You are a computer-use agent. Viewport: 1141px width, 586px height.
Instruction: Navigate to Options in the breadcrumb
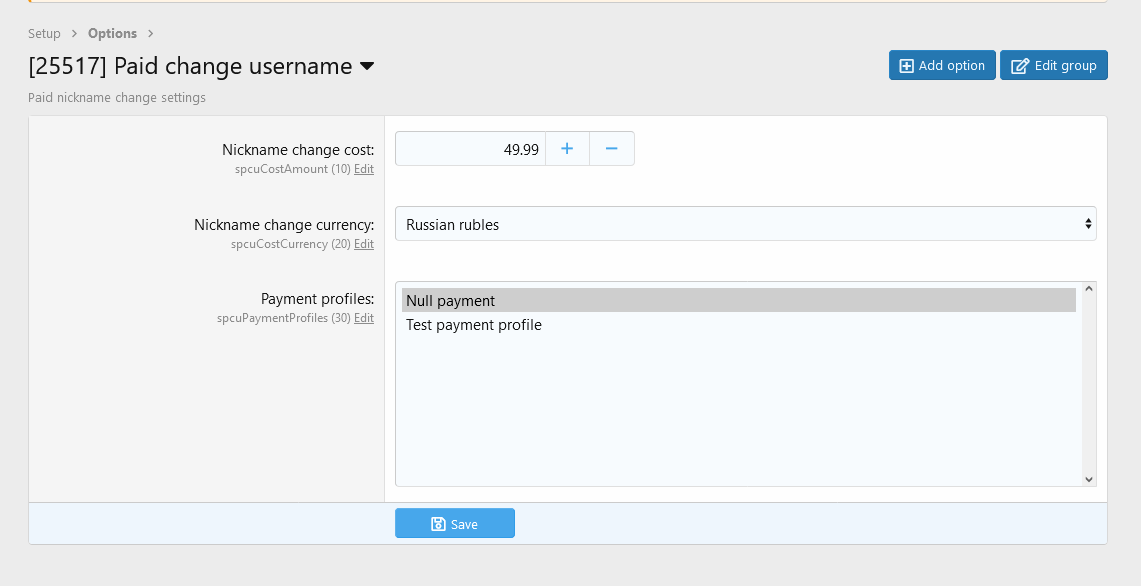click(x=112, y=34)
